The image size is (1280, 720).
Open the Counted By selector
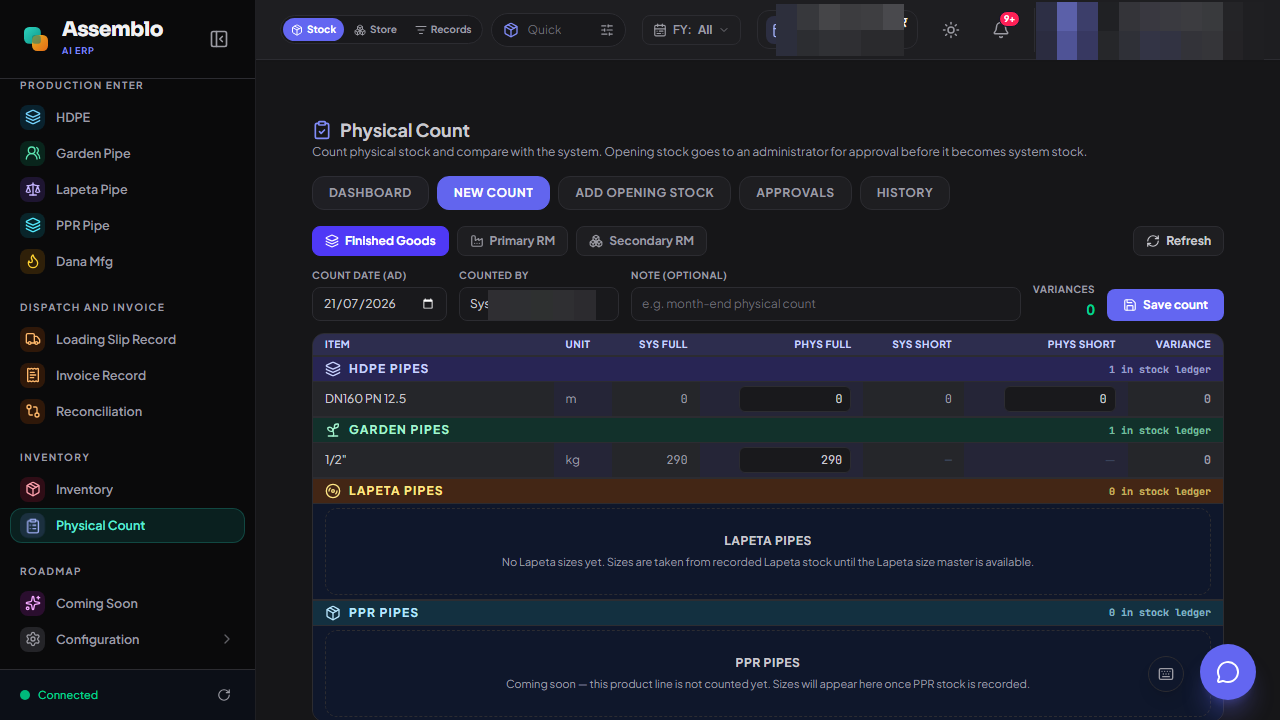(x=539, y=304)
